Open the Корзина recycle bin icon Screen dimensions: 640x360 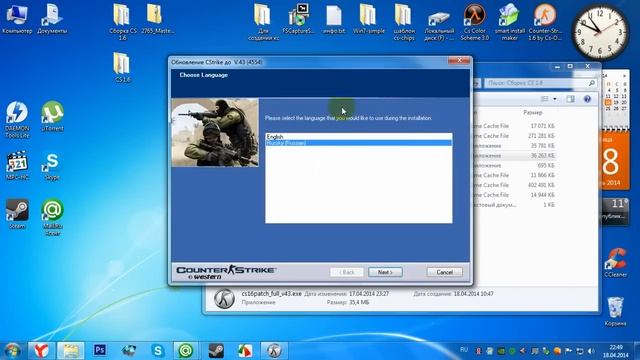[x=616, y=311]
